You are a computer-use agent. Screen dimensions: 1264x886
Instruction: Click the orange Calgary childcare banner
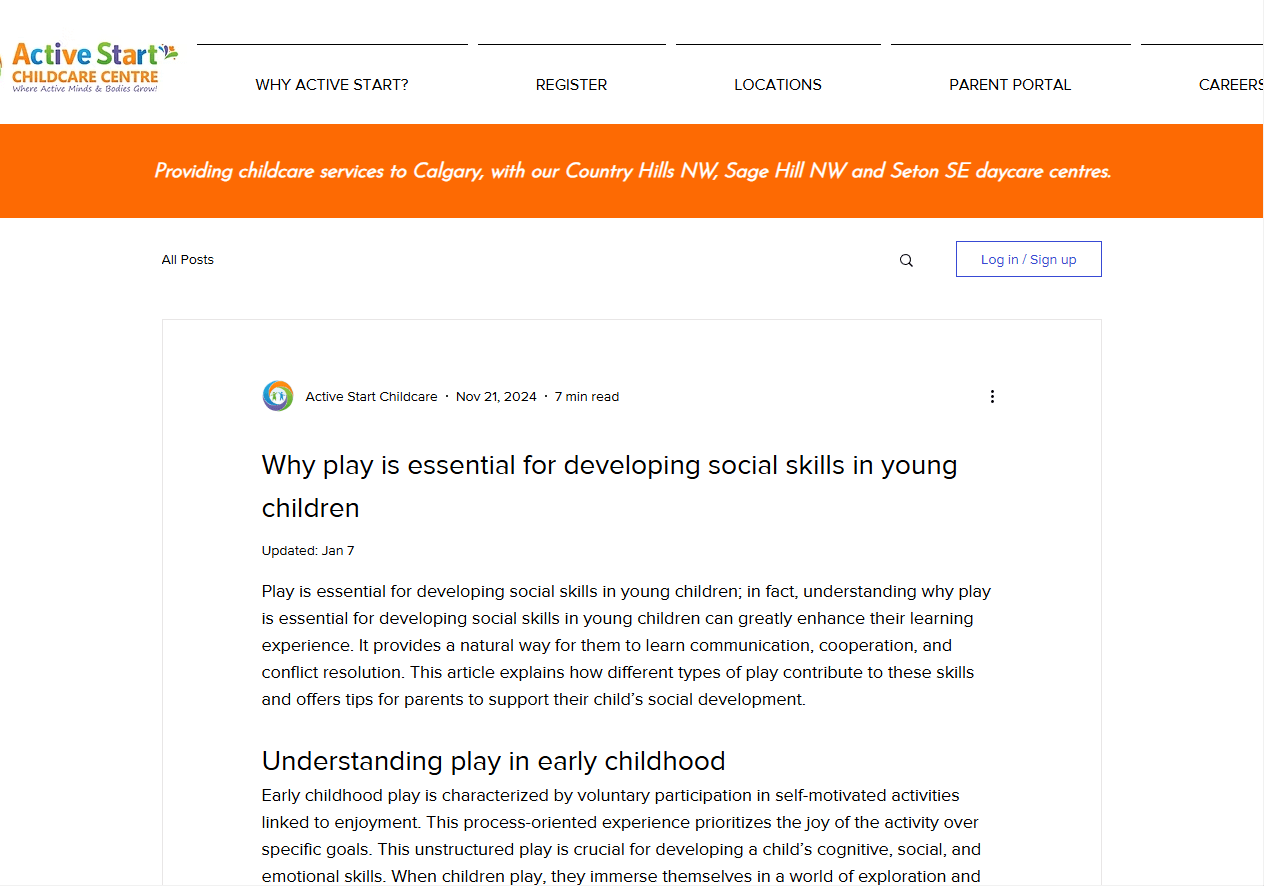pyautogui.click(x=632, y=171)
